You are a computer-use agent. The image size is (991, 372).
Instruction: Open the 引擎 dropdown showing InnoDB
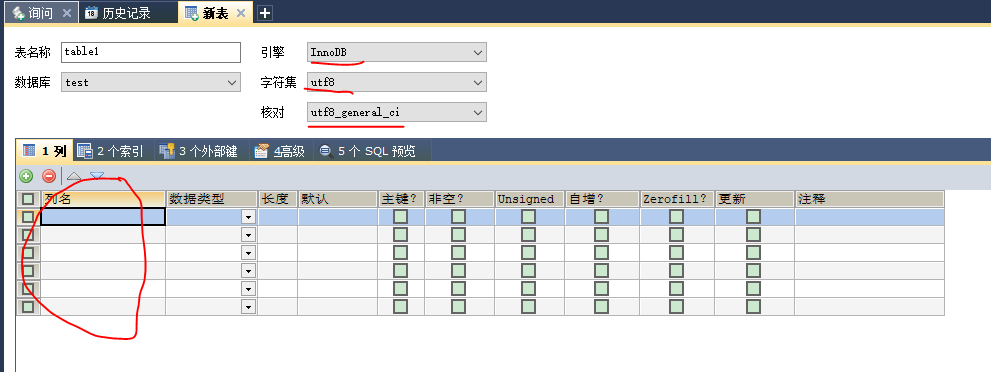coord(397,52)
